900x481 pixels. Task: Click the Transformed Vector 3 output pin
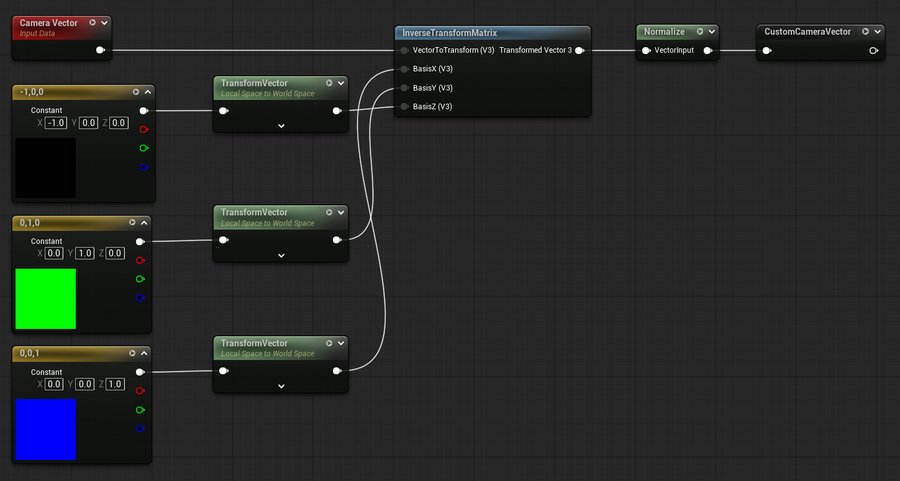tap(579, 49)
